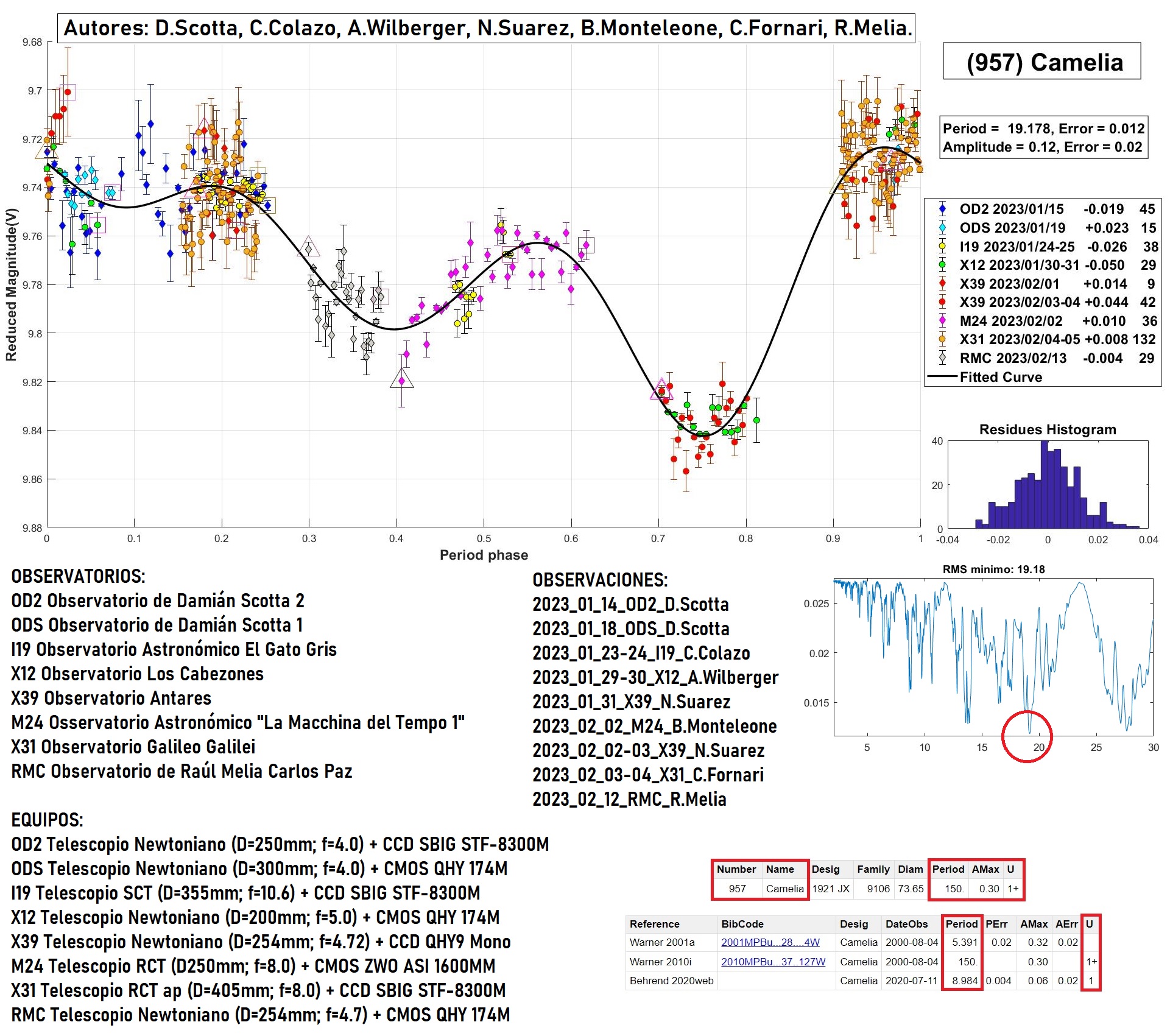Select the I19 Observatorio Astronómico El Gato Gris line
Screen dimensions: 1170x1036
(x=174, y=649)
